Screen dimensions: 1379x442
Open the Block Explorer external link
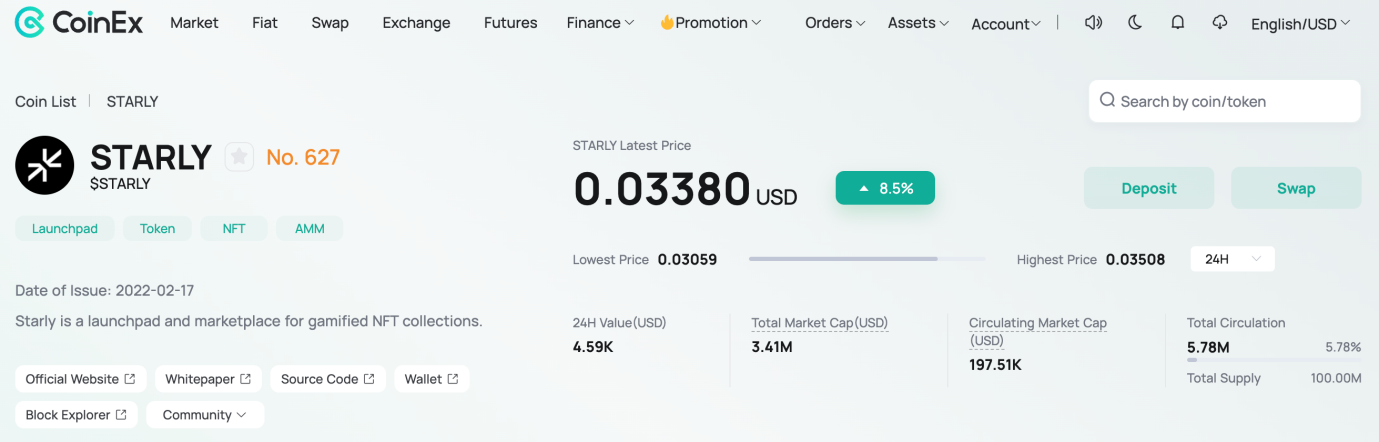pos(76,415)
